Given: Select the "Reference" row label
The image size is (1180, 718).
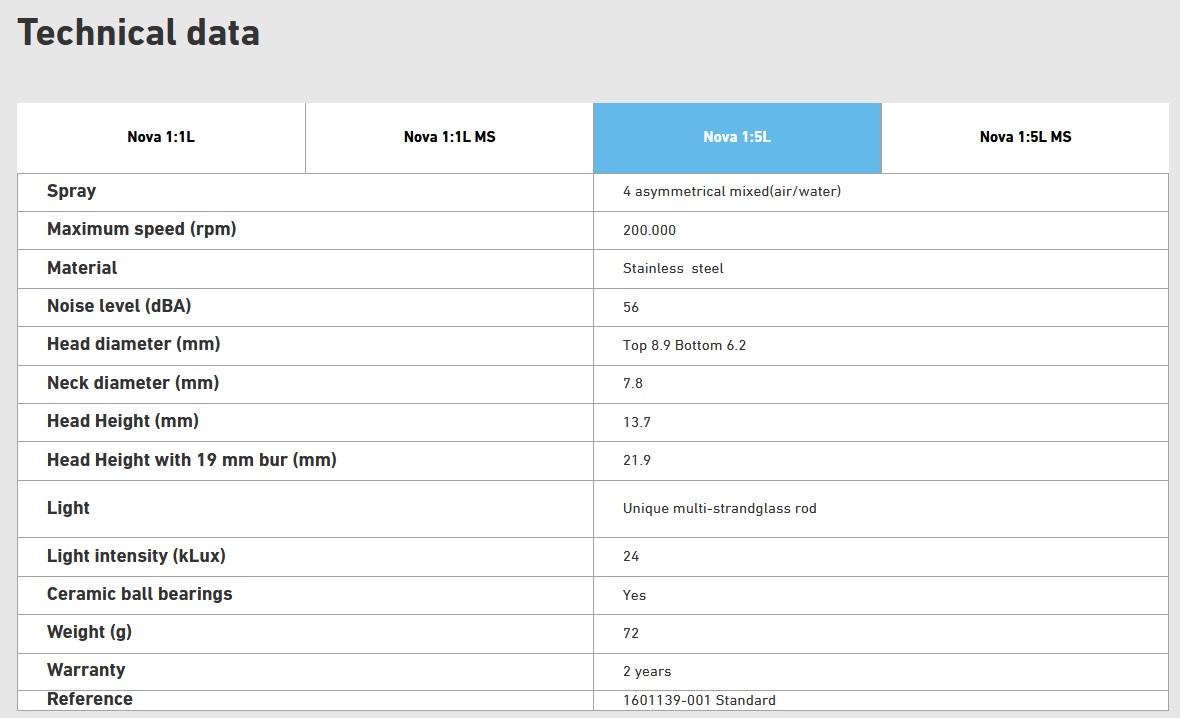Looking at the screenshot, I should coord(90,699).
